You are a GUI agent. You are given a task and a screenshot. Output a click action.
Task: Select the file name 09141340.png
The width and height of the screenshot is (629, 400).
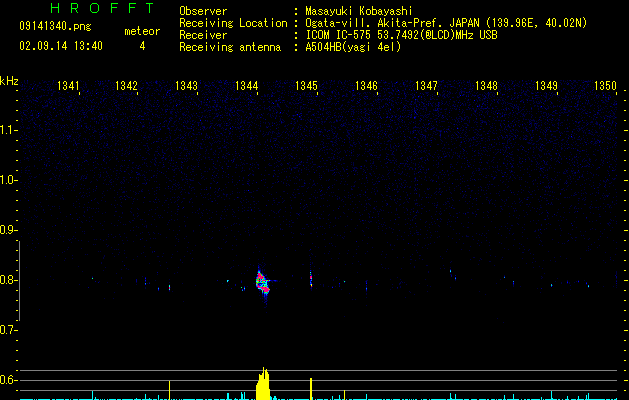(x=55, y=26)
